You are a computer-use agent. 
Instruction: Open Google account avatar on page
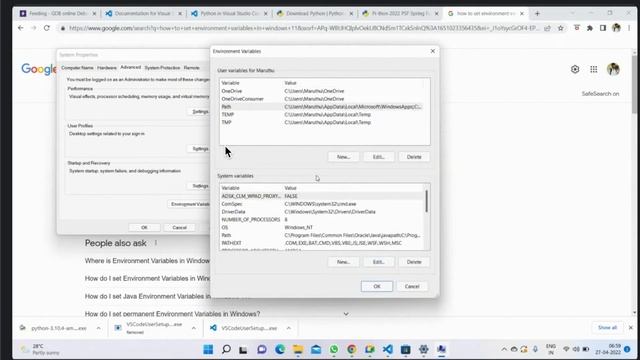click(x=613, y=69)
